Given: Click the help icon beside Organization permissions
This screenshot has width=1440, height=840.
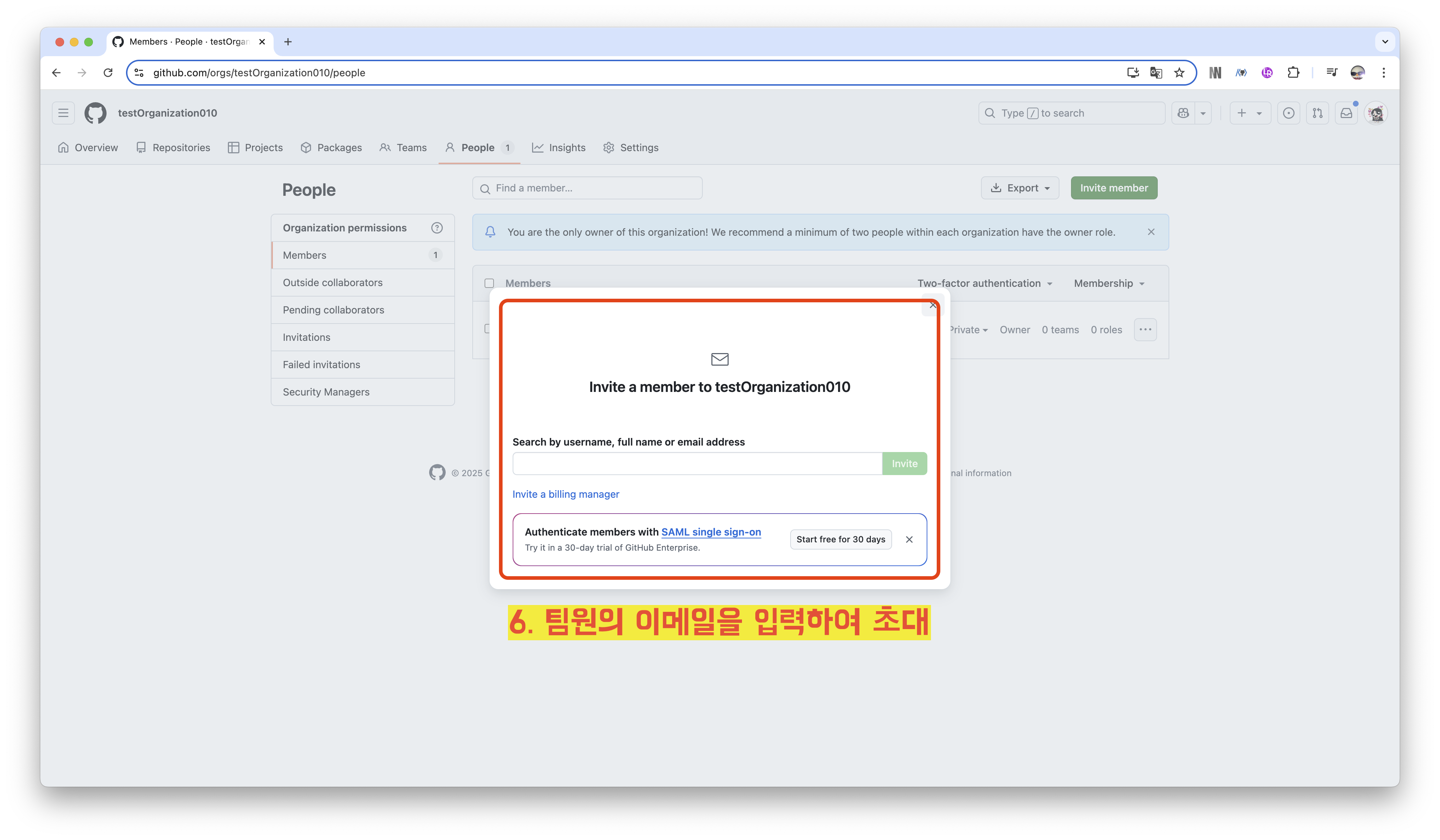Looking at the screenshot, I should (x=437, y=228).
